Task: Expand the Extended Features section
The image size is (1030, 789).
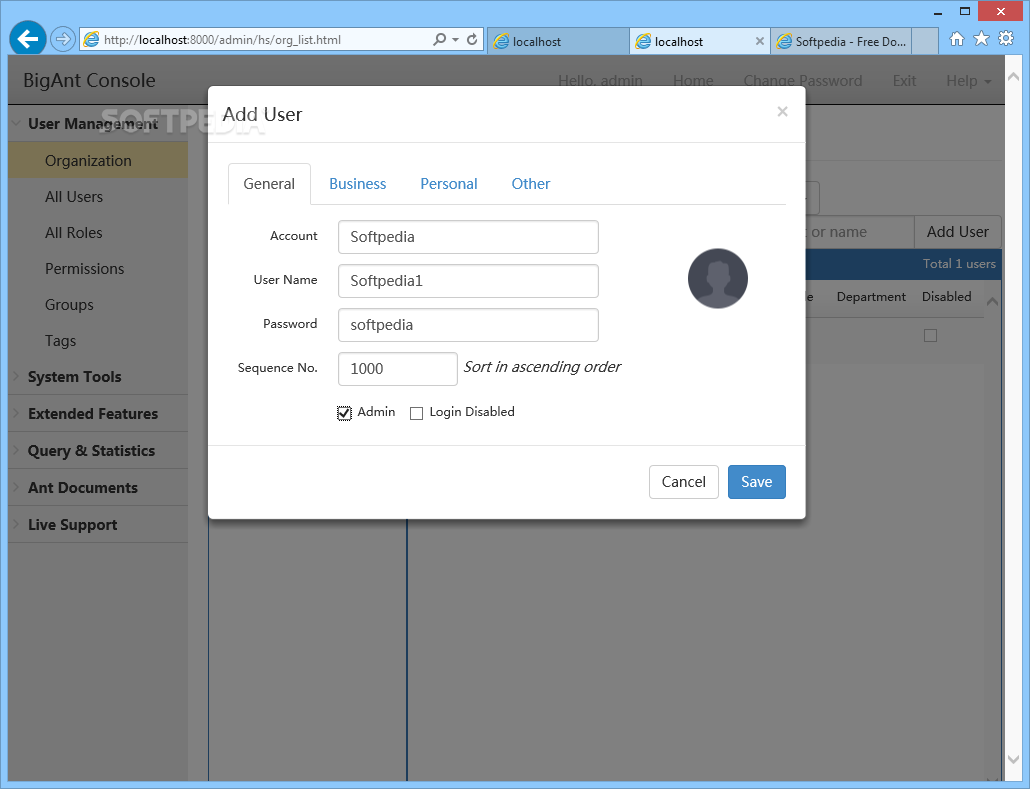Action: pos(98,414)
